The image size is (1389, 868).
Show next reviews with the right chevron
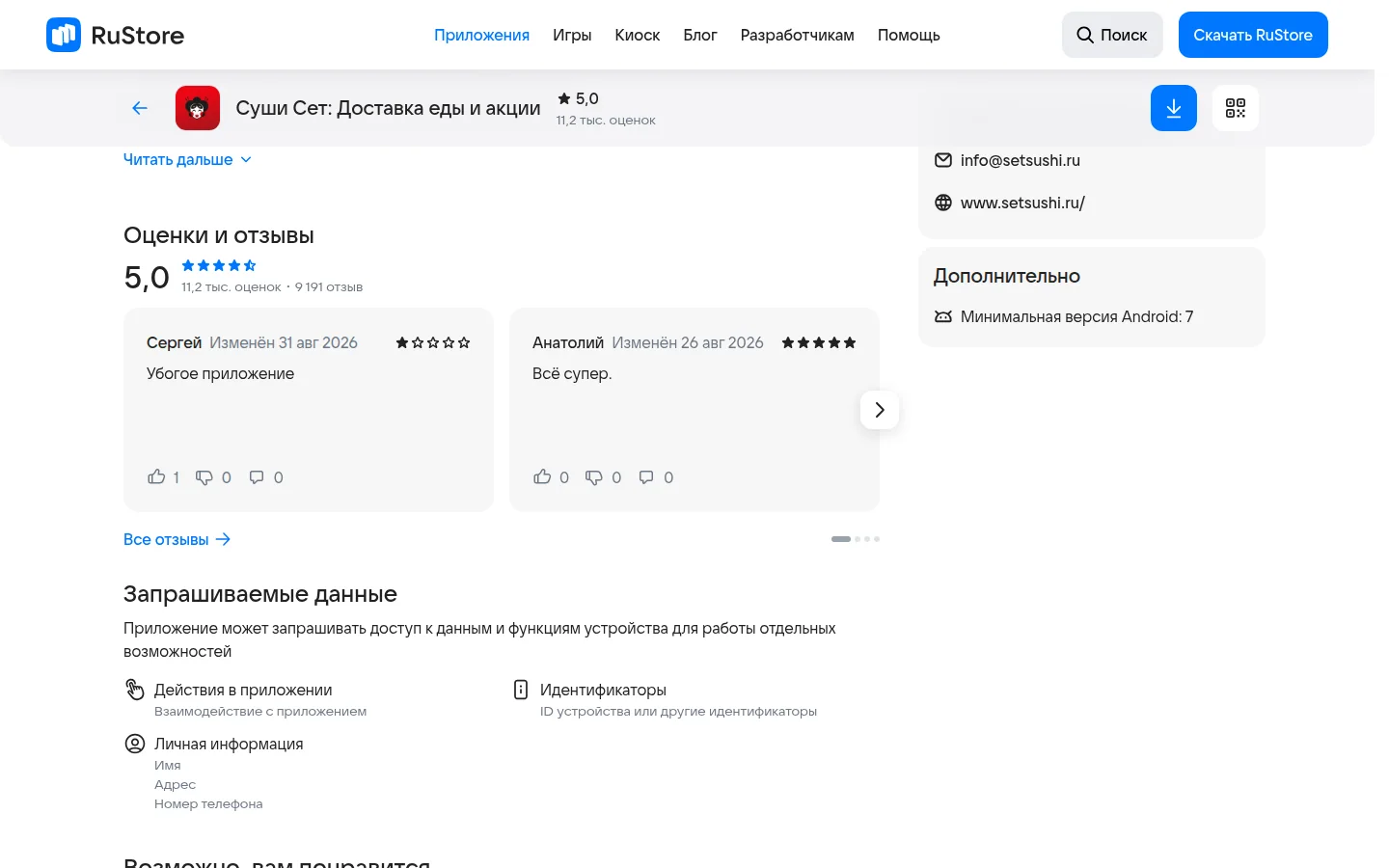coord(880,410)
